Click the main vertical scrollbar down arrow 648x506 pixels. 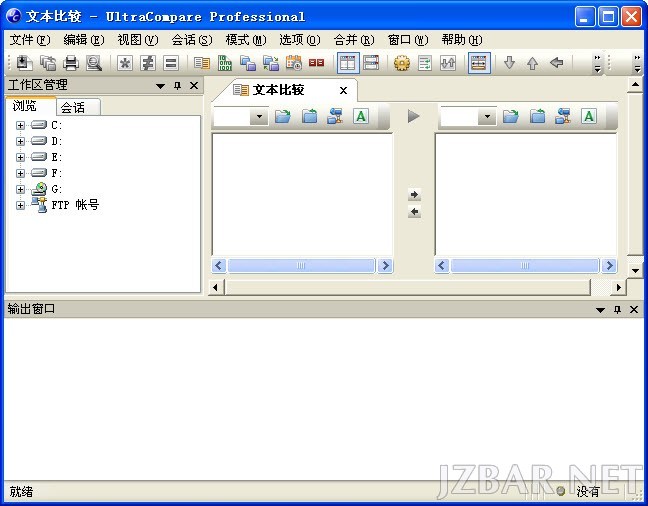click(635, 271)
